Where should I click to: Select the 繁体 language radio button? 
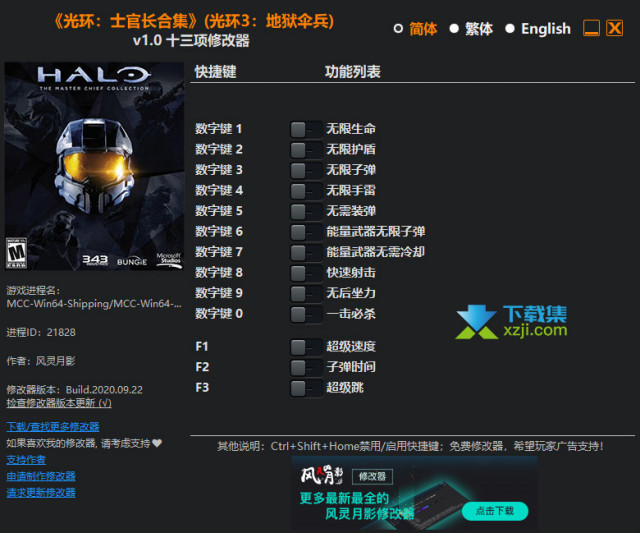(454, 29)
